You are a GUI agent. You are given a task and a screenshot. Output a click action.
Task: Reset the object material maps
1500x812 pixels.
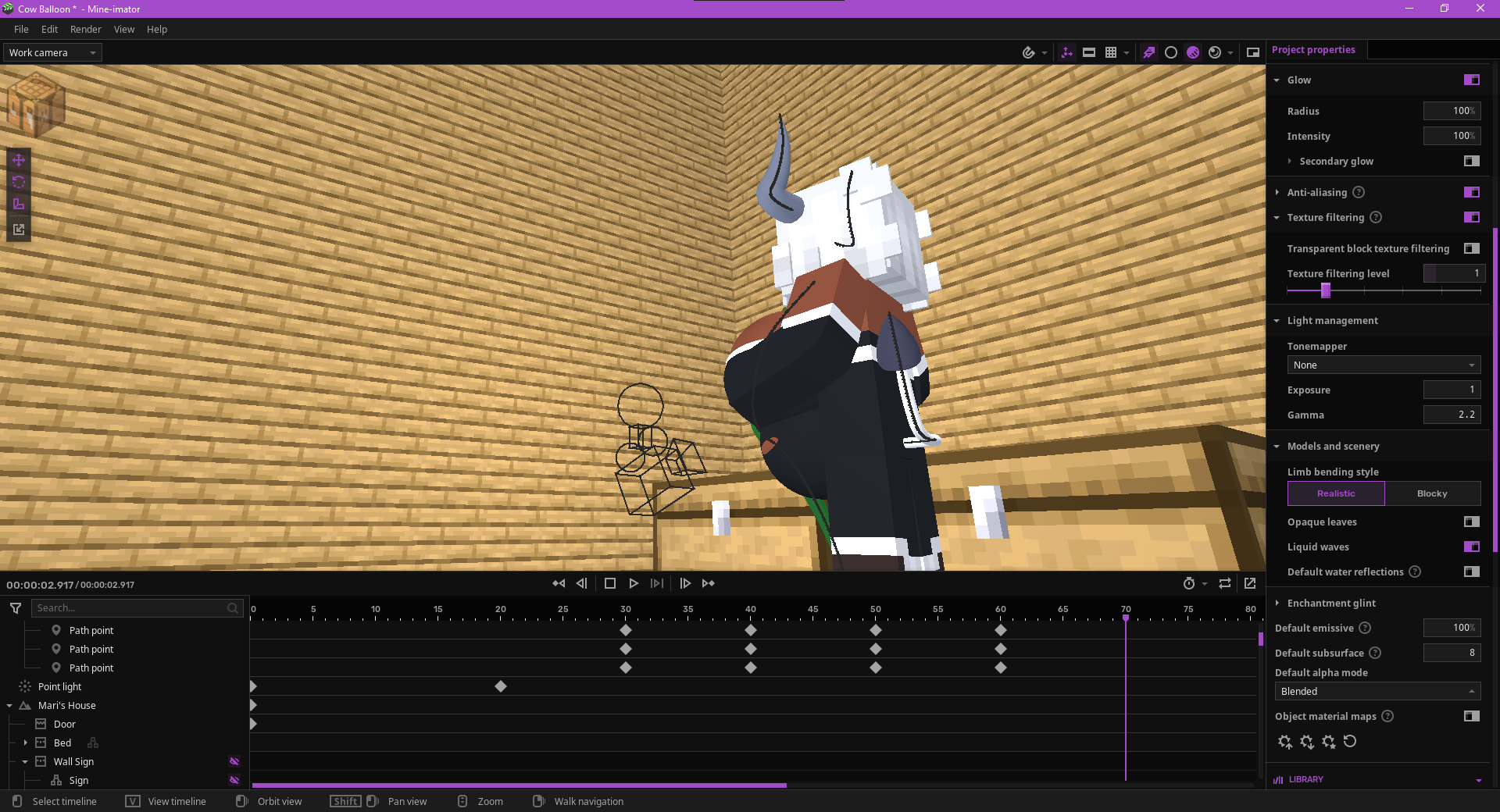1350,742
